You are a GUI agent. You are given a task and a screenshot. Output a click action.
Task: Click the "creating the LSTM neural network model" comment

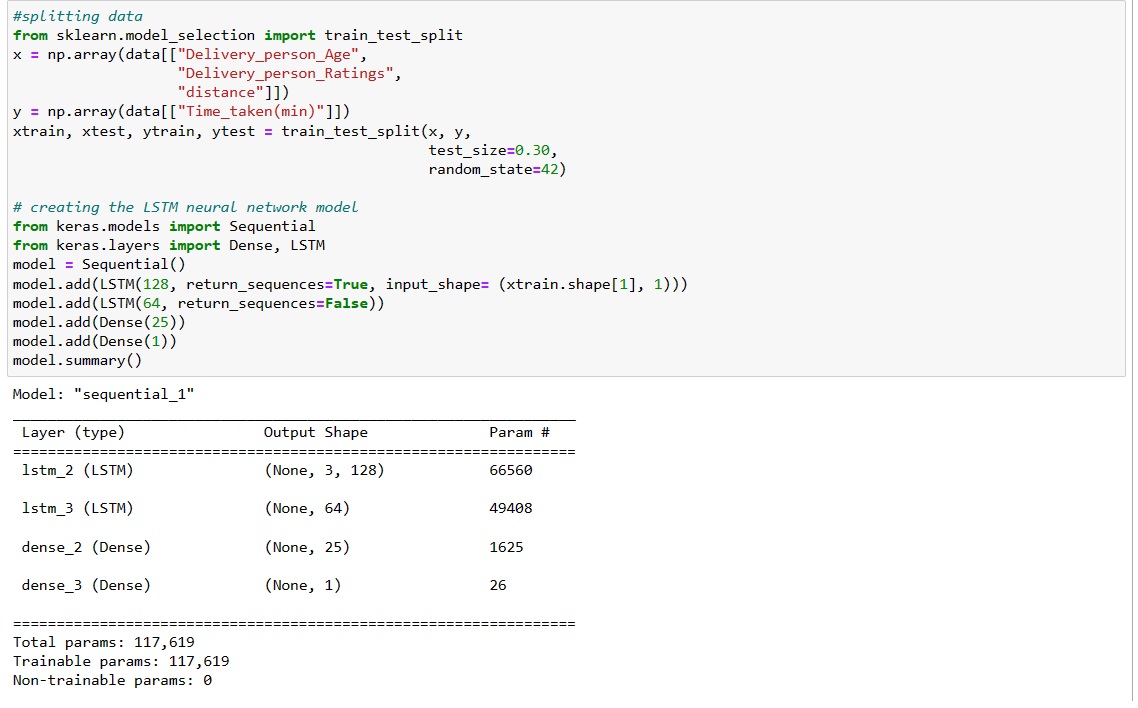[x=186, y=207]
